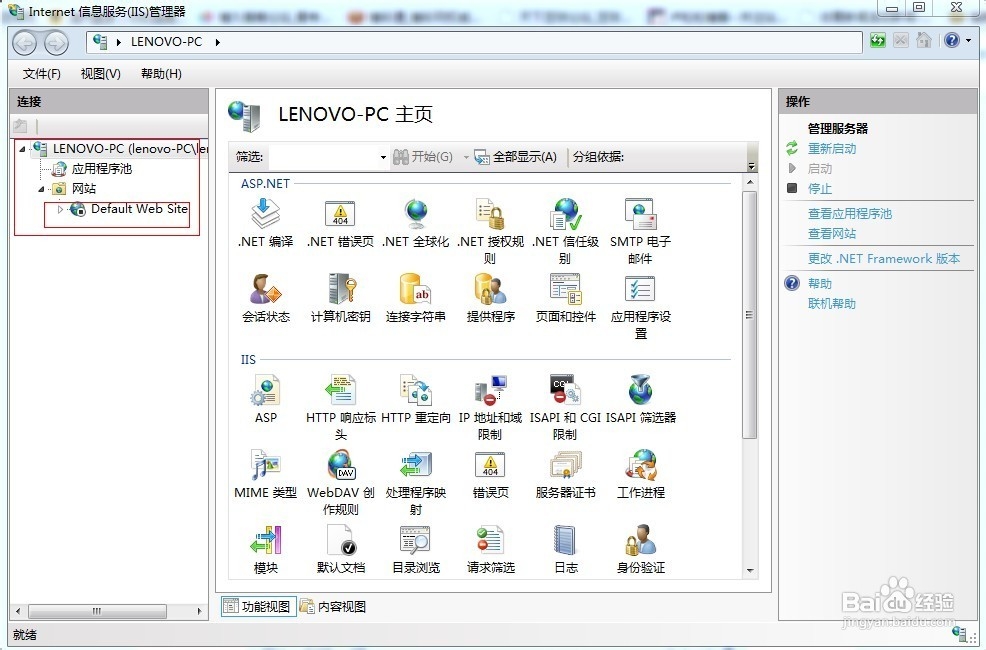The width and height of the screenshot is (986, 650).
Task: Click the connections pane horizontal scrollbar thumb
Action: click(97, 610)
